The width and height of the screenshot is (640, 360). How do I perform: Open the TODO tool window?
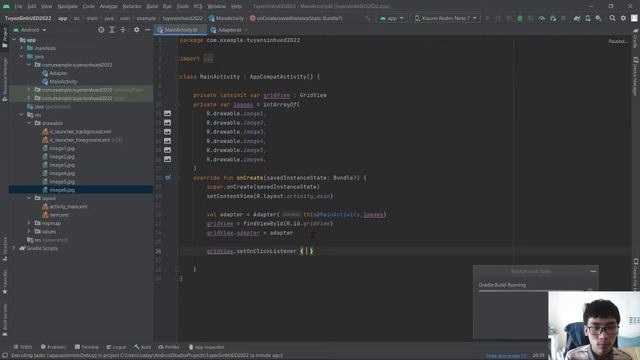(x=22, y=347)
